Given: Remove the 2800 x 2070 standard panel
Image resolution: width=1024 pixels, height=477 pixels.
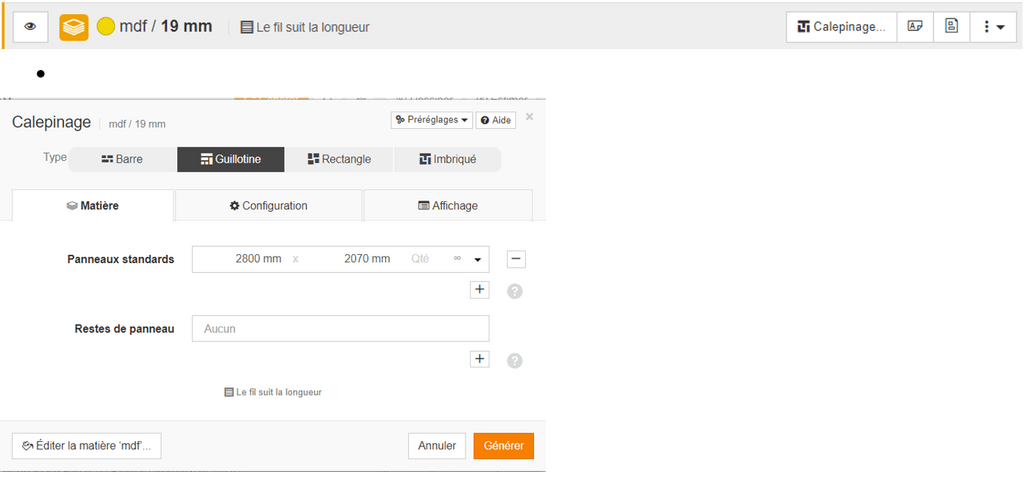Looking at the screenshot, I should pyautogui.click(x=516, y=260).
